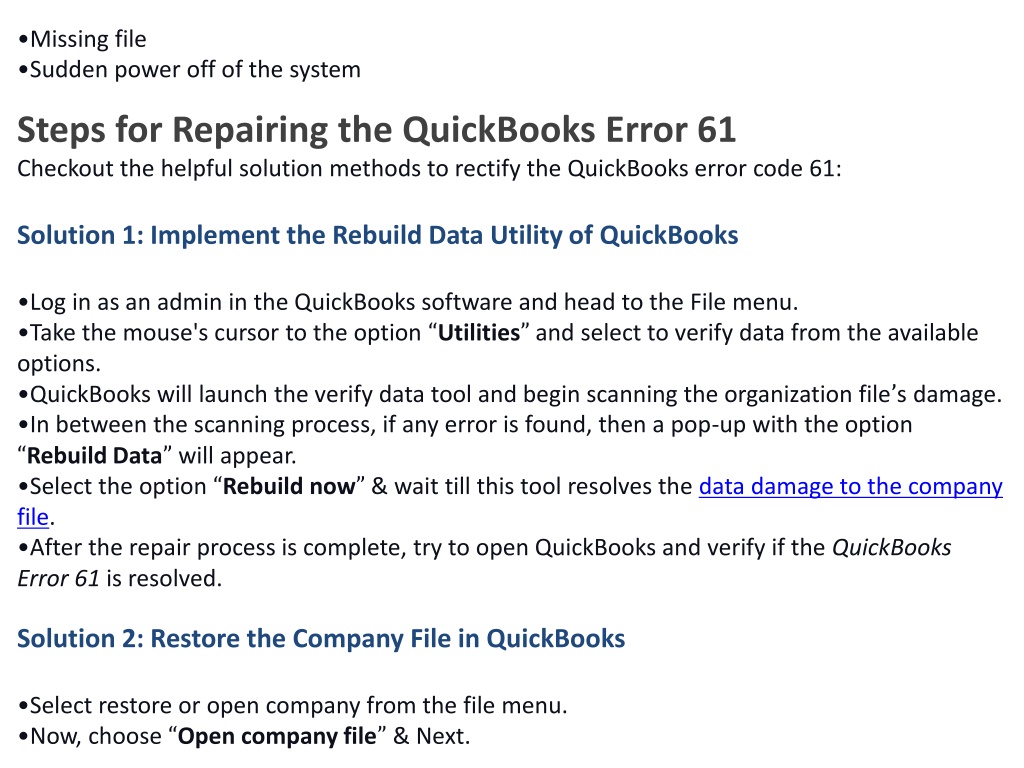Click the bold Open company file text
Screen dimensions: 1024x768
click(277, 737)
